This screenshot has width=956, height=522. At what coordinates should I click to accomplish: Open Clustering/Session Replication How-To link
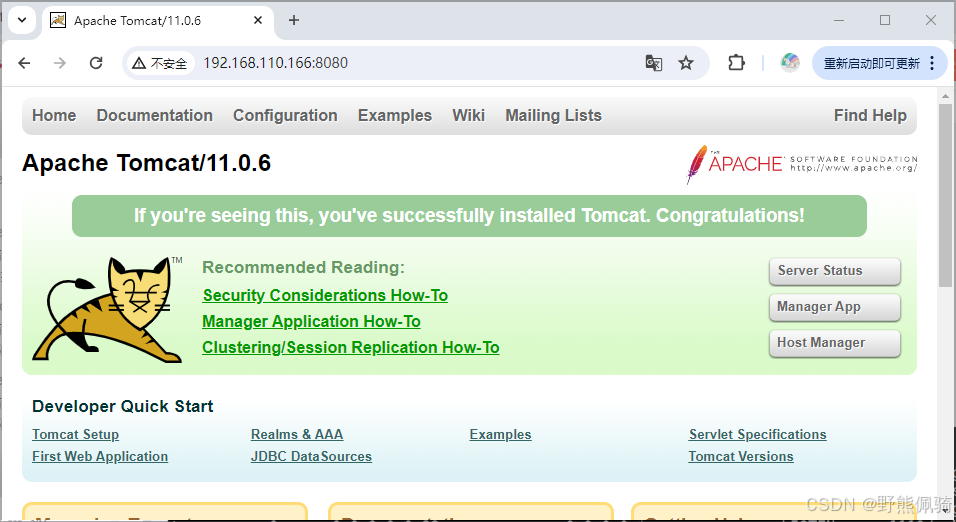point(351,348)
